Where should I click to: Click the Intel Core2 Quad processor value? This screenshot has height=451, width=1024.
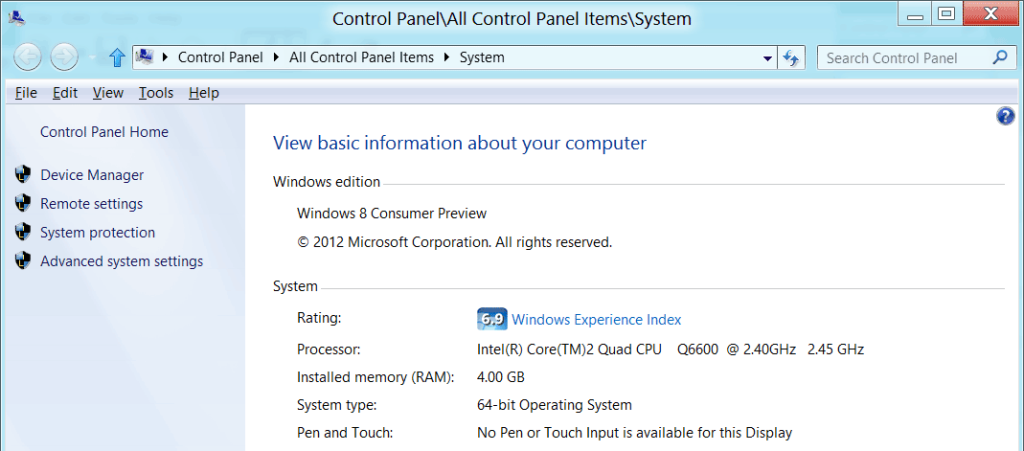671,350
